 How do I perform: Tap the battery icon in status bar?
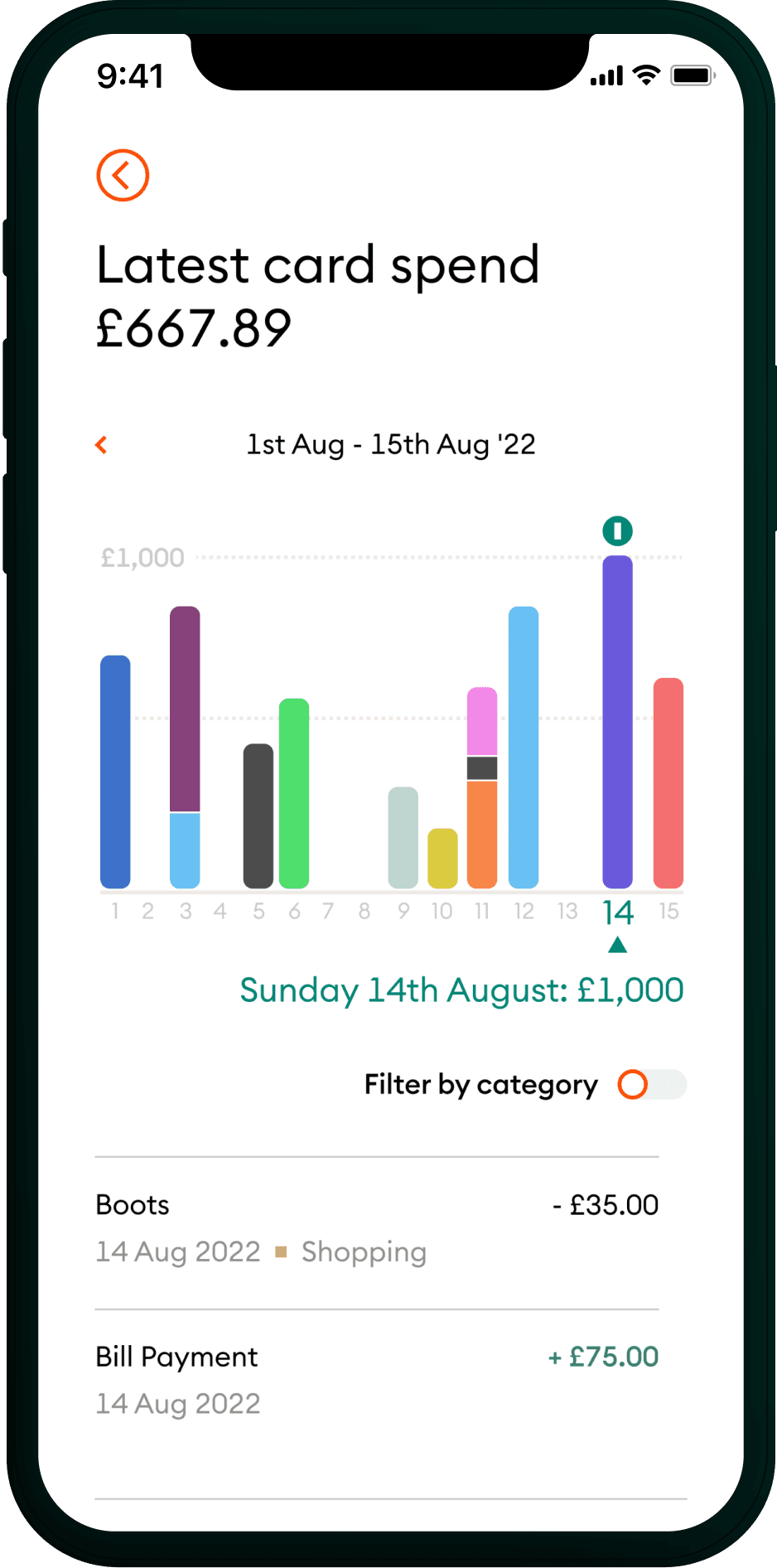point(693,76)
